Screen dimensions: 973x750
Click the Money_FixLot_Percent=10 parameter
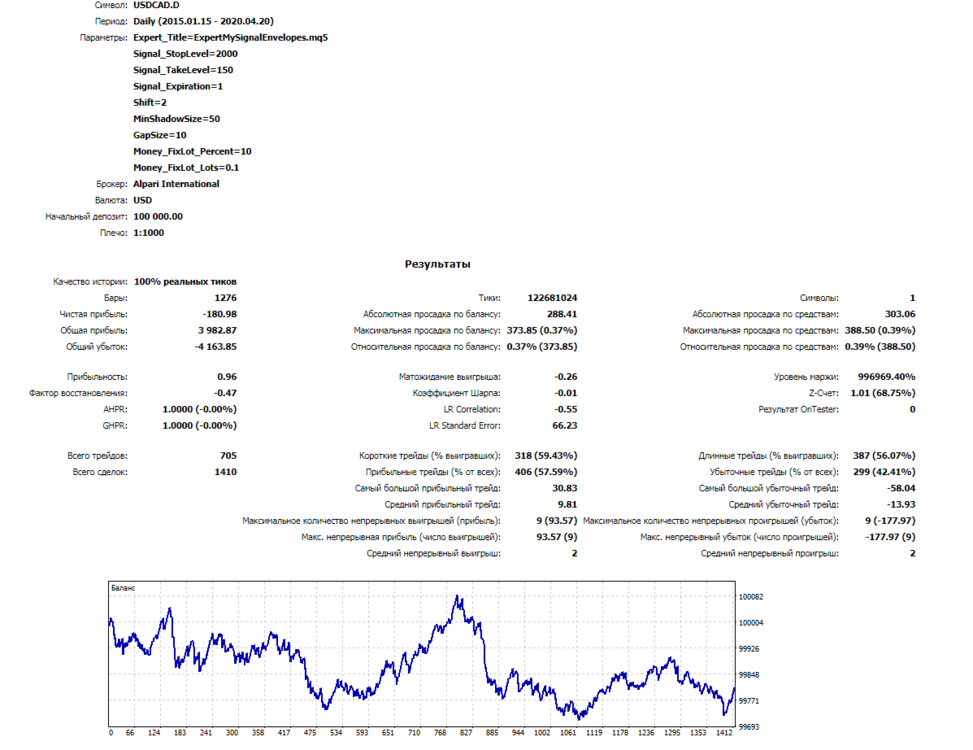[192, 151]
